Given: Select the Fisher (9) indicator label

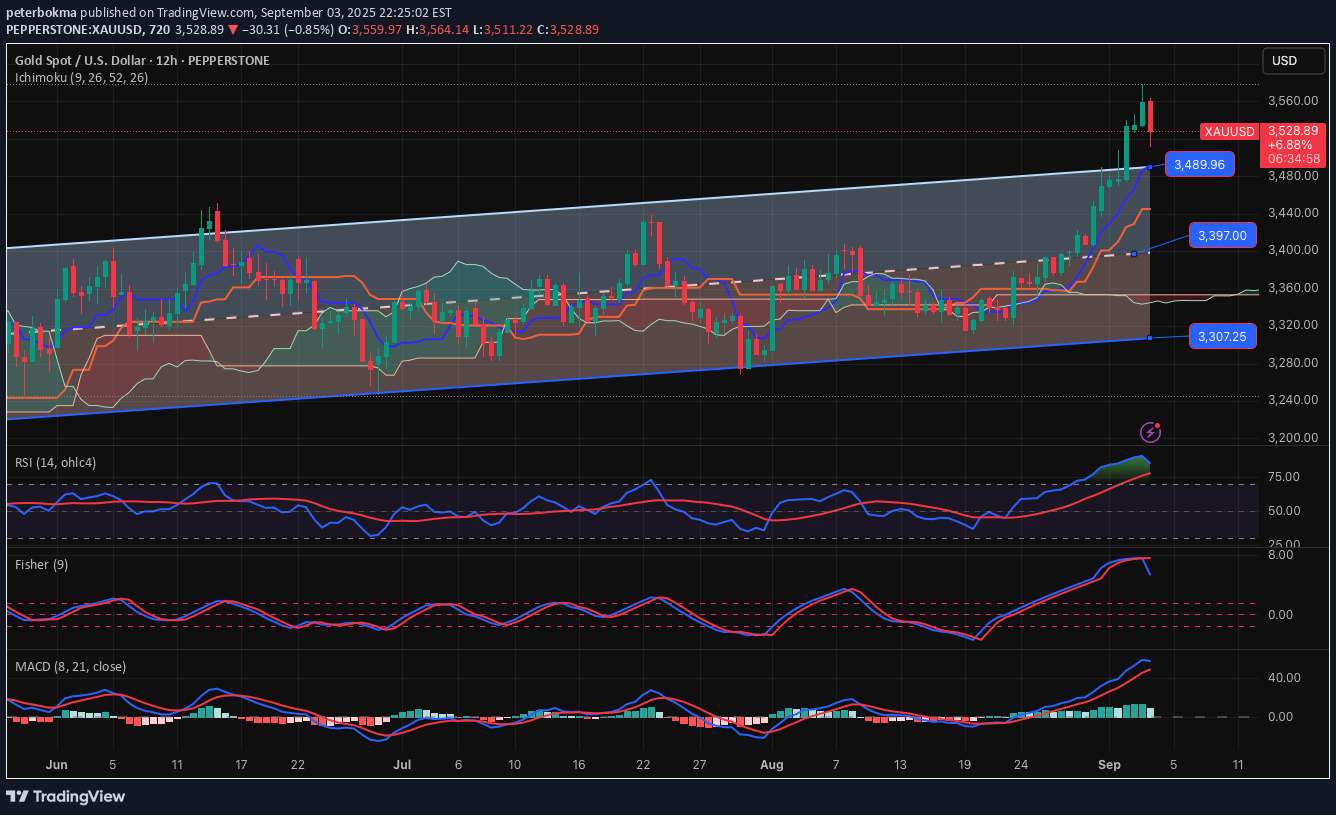Looking at the screenshot, I should click(42, 565).
